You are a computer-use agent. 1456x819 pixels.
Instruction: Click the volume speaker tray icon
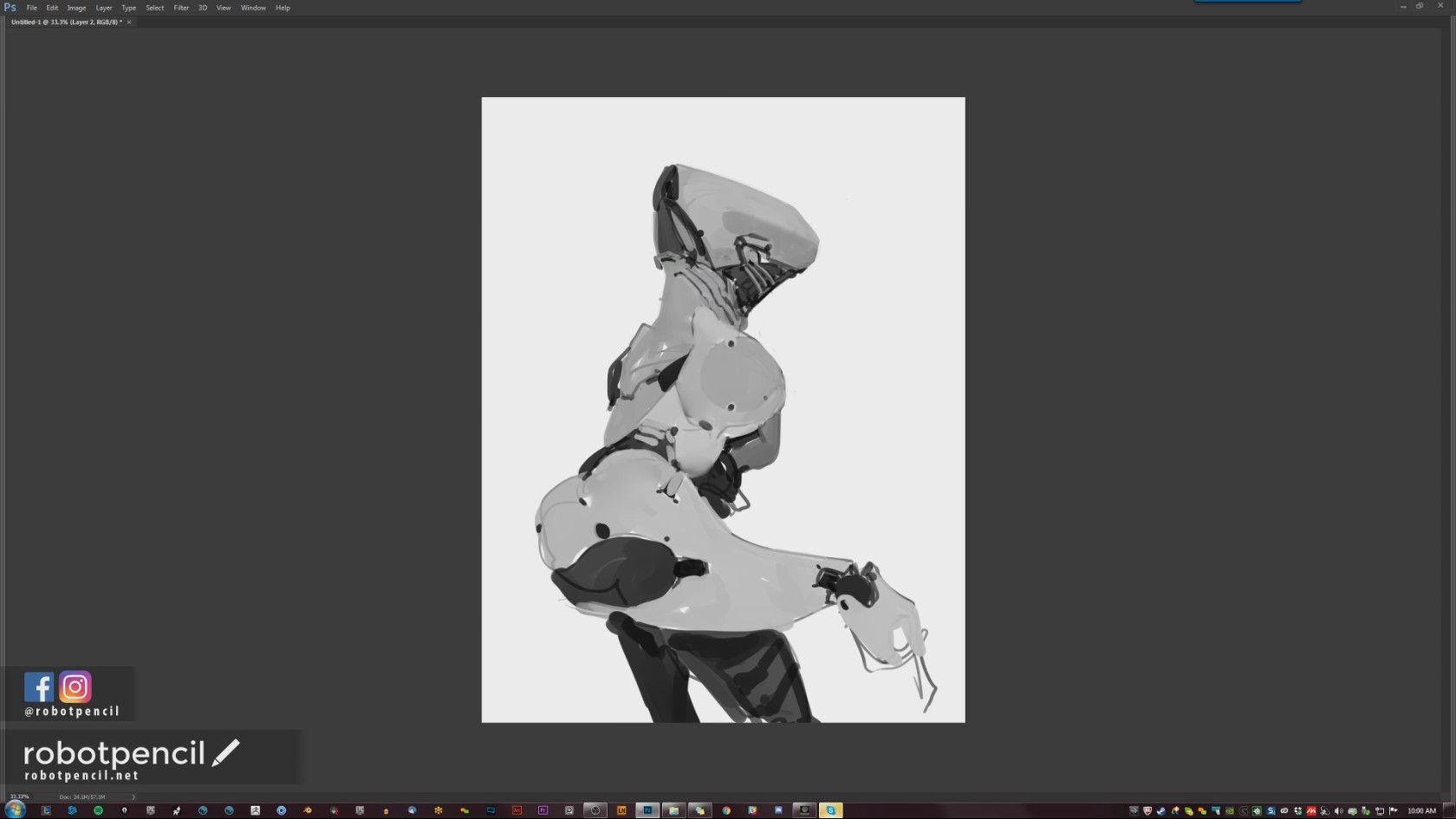[1339, 811]
